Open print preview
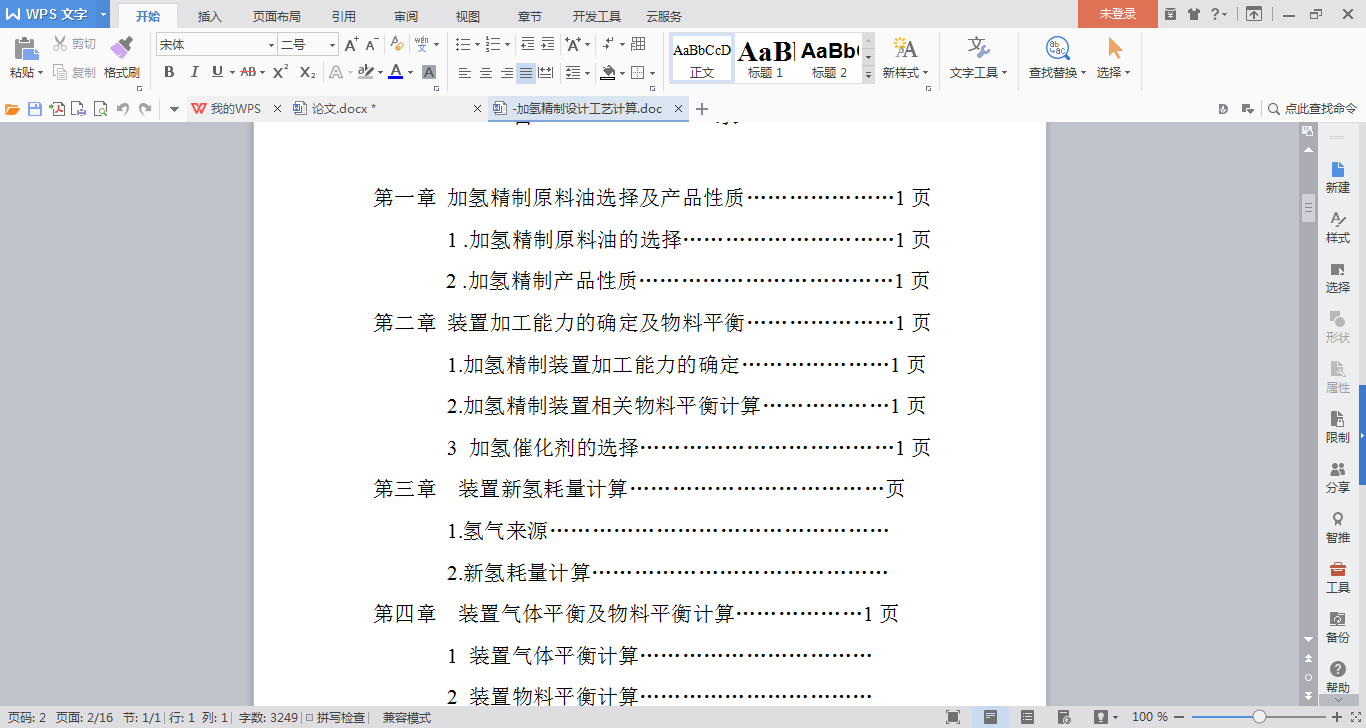The height and width of the screenshot is (728, 1366). click(100, 109)
